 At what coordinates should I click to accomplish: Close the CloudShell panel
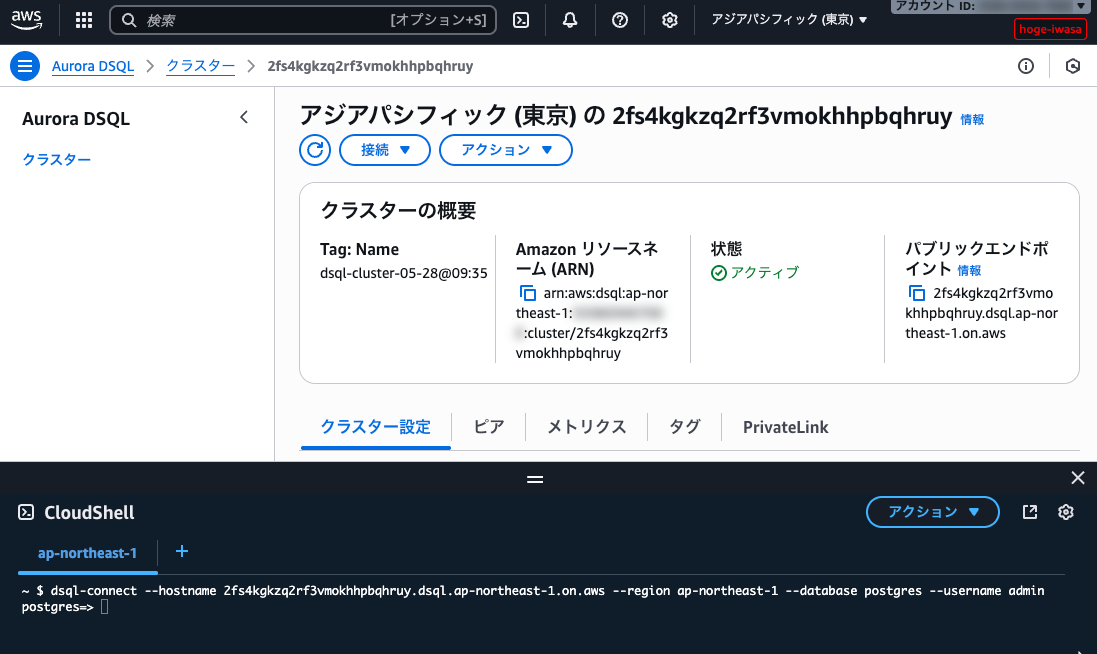[x=1077, y=478]
